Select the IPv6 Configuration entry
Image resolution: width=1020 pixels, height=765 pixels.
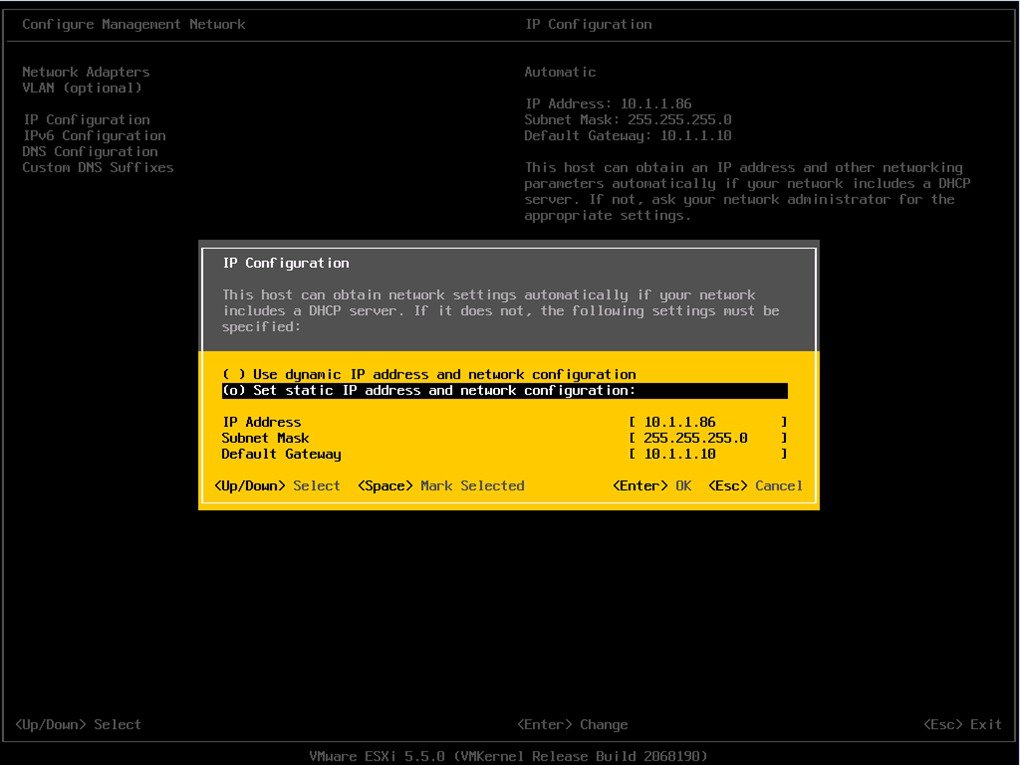(94, 135)
